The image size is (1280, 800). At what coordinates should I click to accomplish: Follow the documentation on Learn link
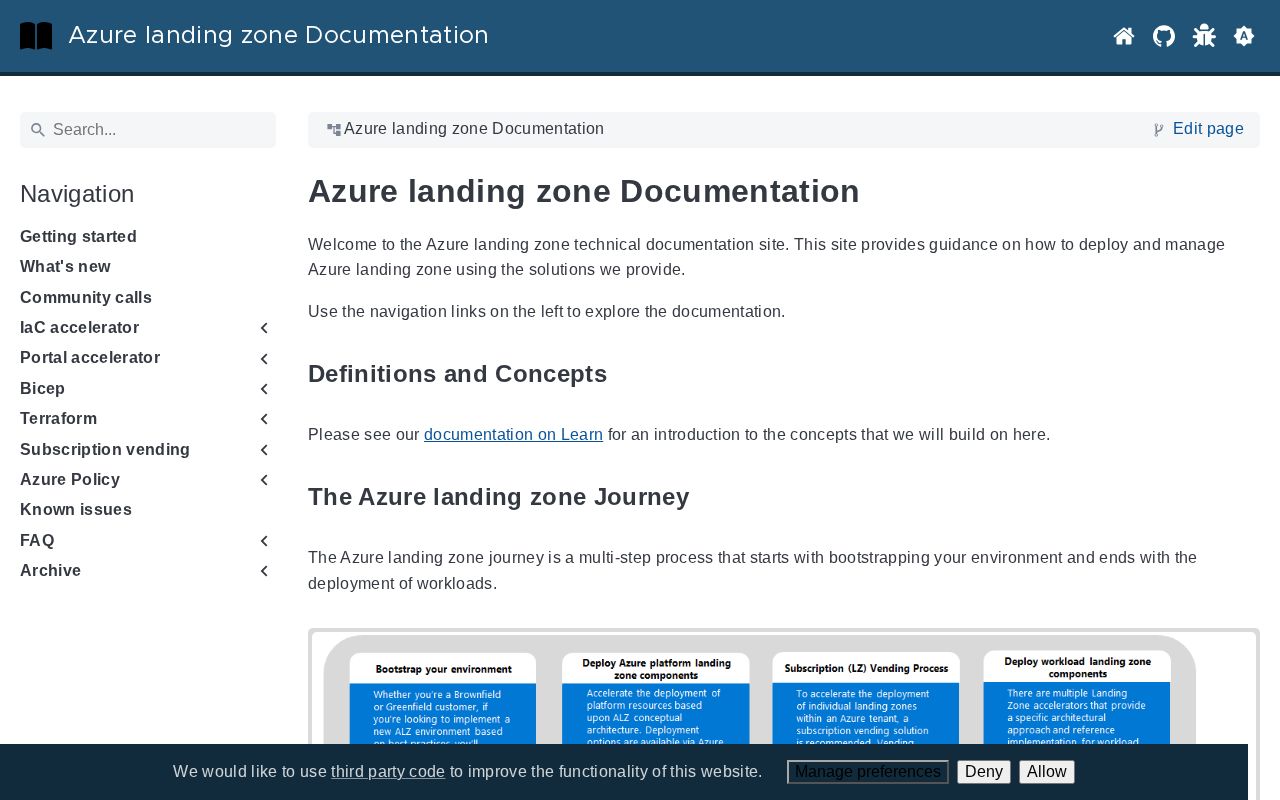[x=513, y=435]
